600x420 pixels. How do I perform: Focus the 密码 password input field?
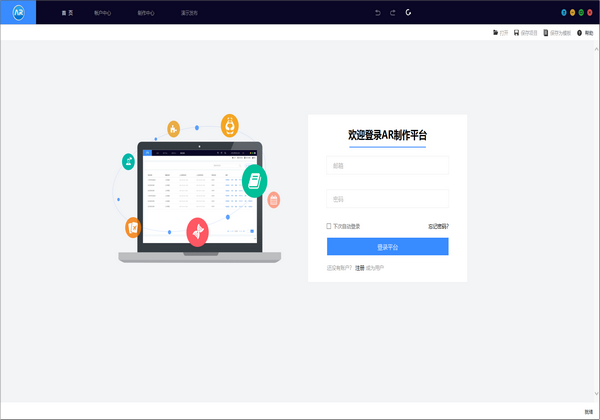click(387, 198)
